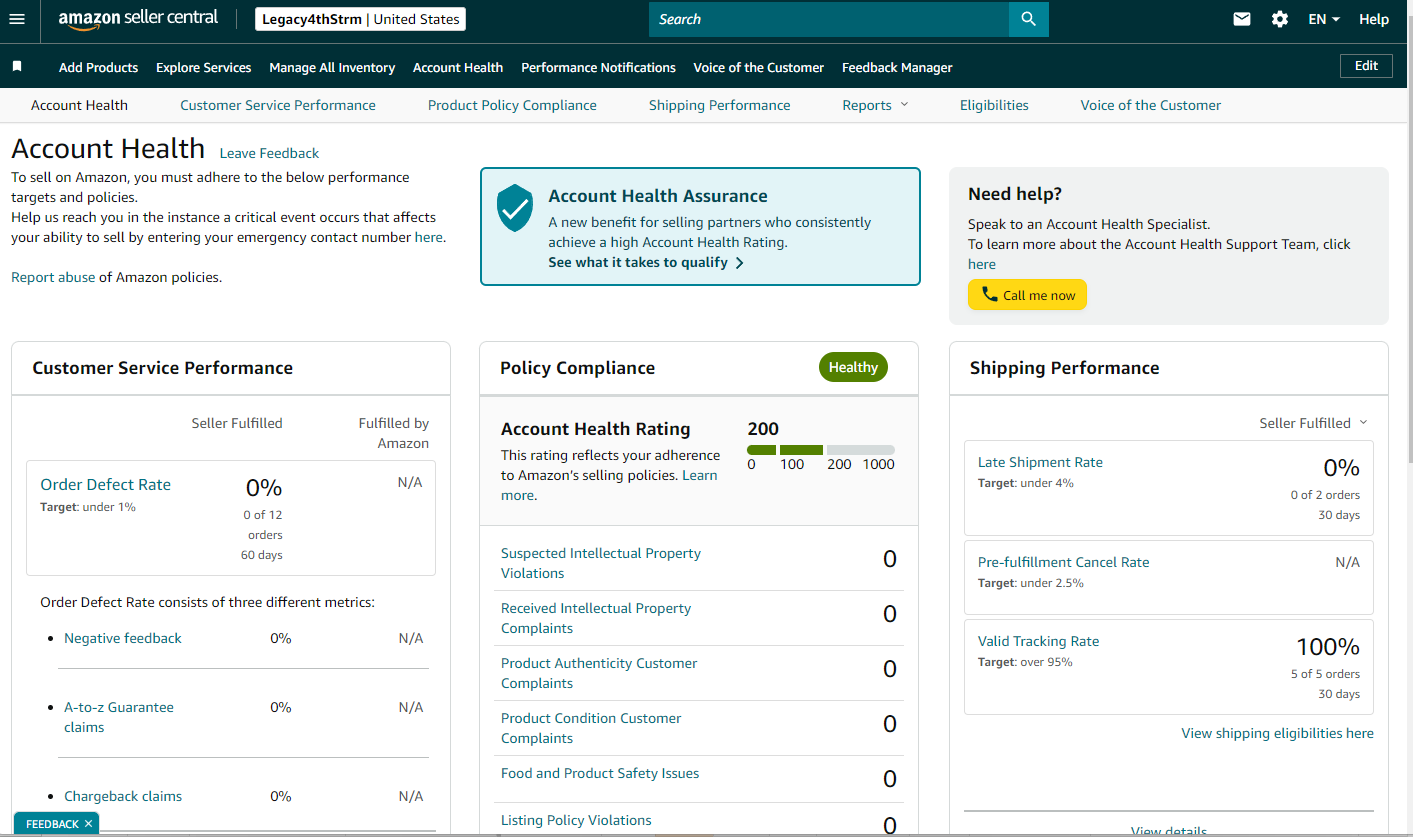This screenshot has width=1413, height=837.
Task: Select the Account Health sub-tab
Action: [79, 105]
